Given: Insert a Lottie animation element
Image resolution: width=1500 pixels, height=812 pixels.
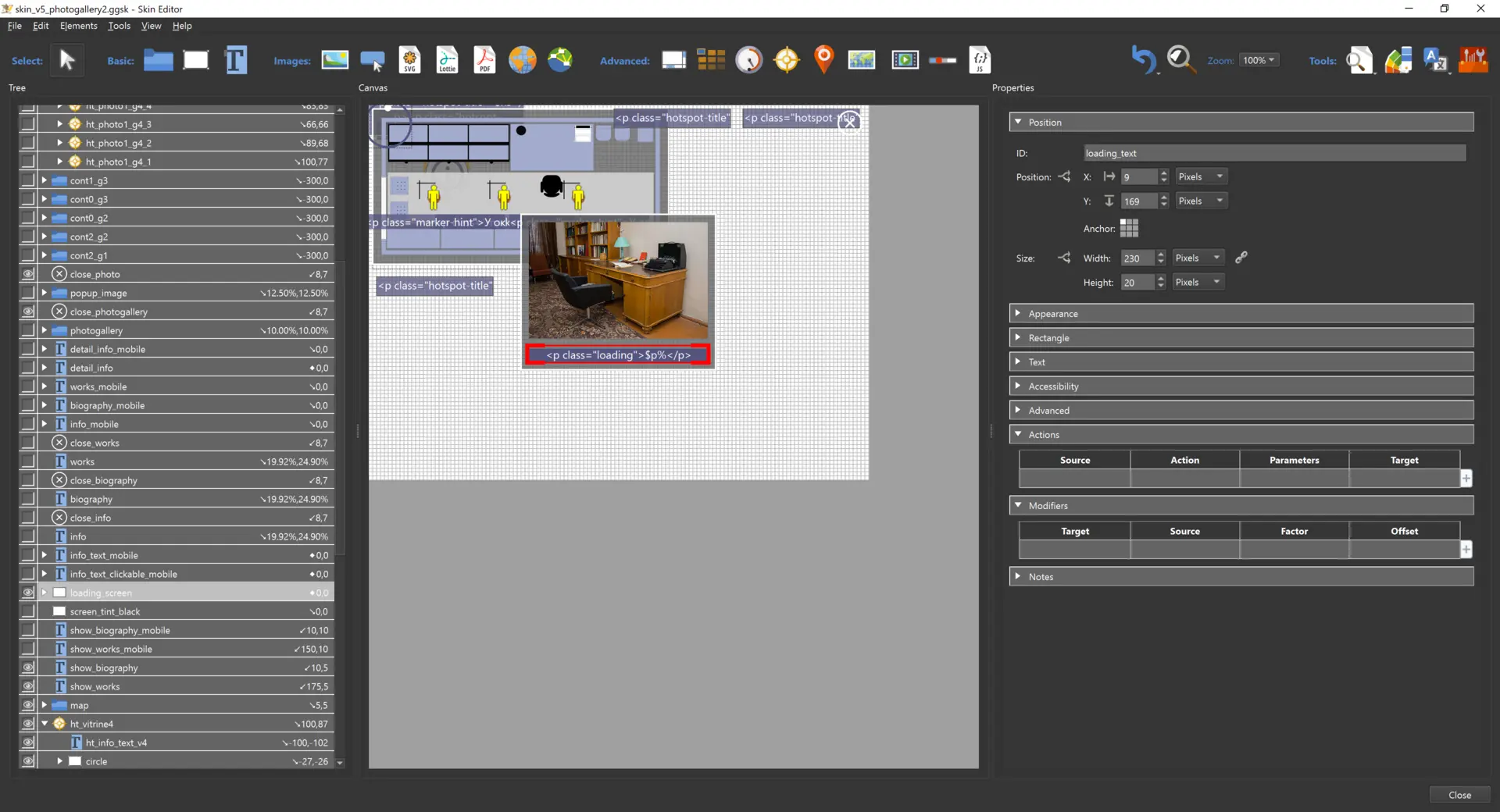Looking at the screenshot, I should tap(447, 60).
